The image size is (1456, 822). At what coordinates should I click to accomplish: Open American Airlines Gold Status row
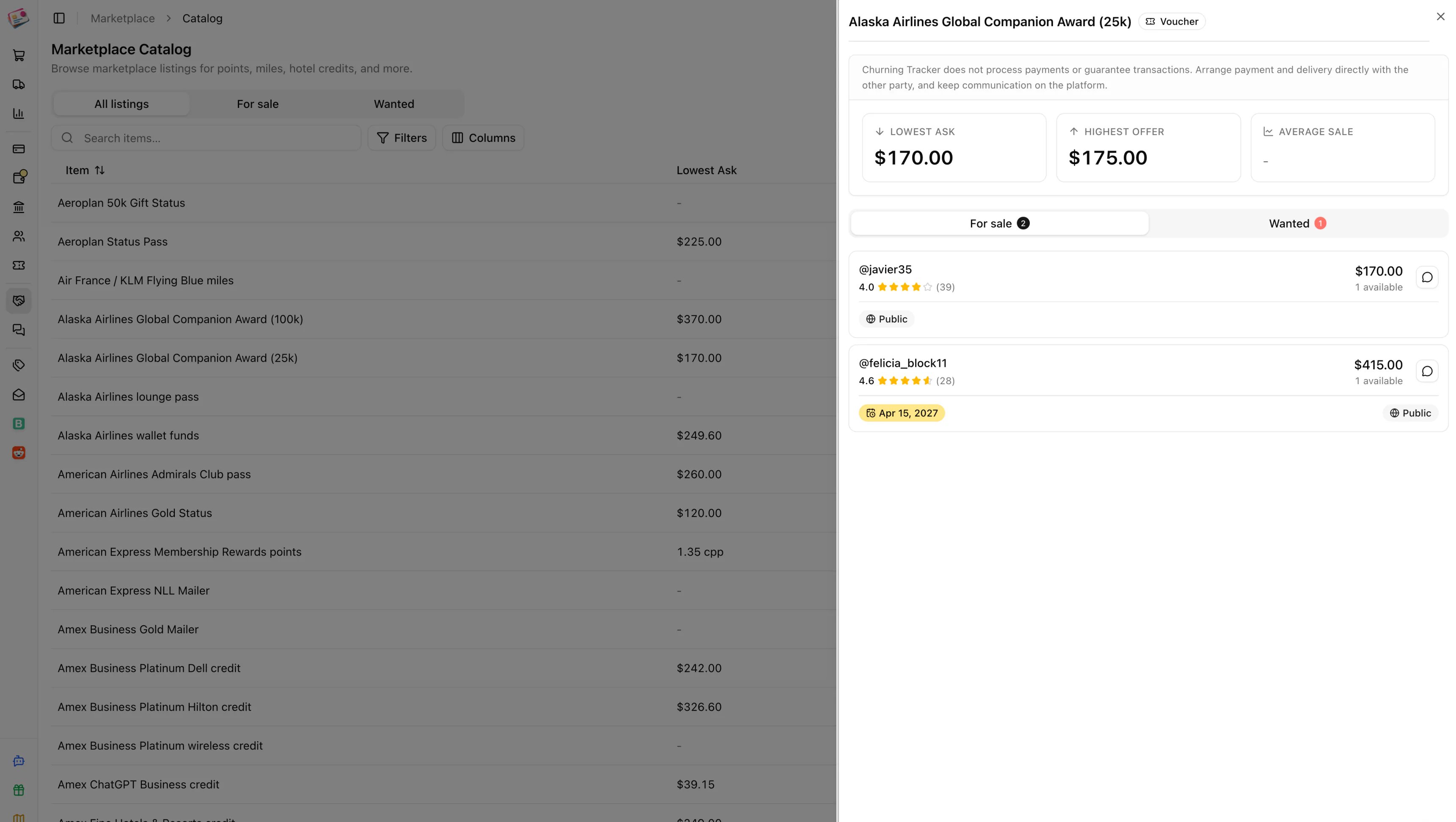pos(444,513)
